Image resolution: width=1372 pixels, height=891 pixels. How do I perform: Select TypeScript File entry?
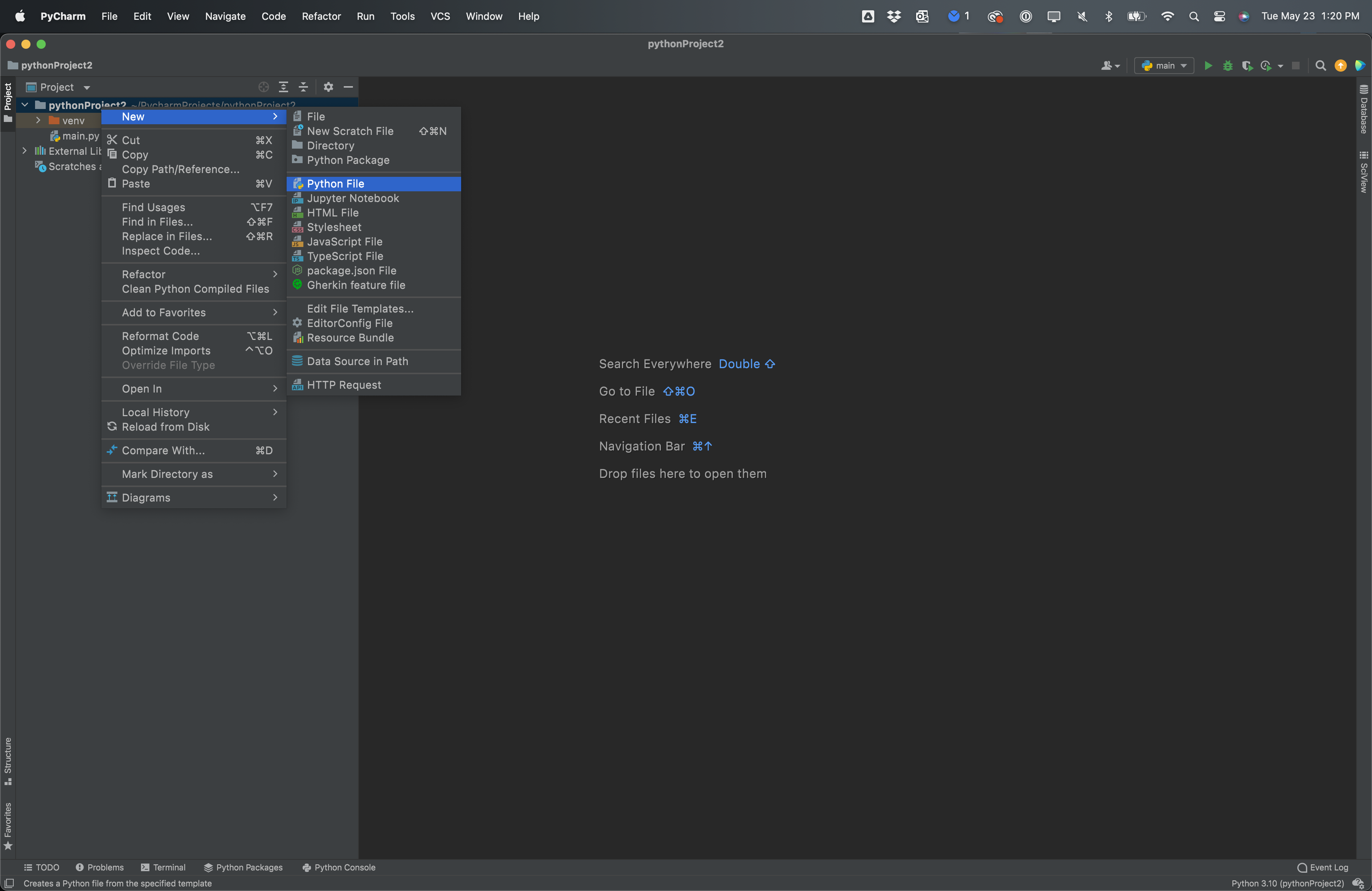click(x=373, y=256)
